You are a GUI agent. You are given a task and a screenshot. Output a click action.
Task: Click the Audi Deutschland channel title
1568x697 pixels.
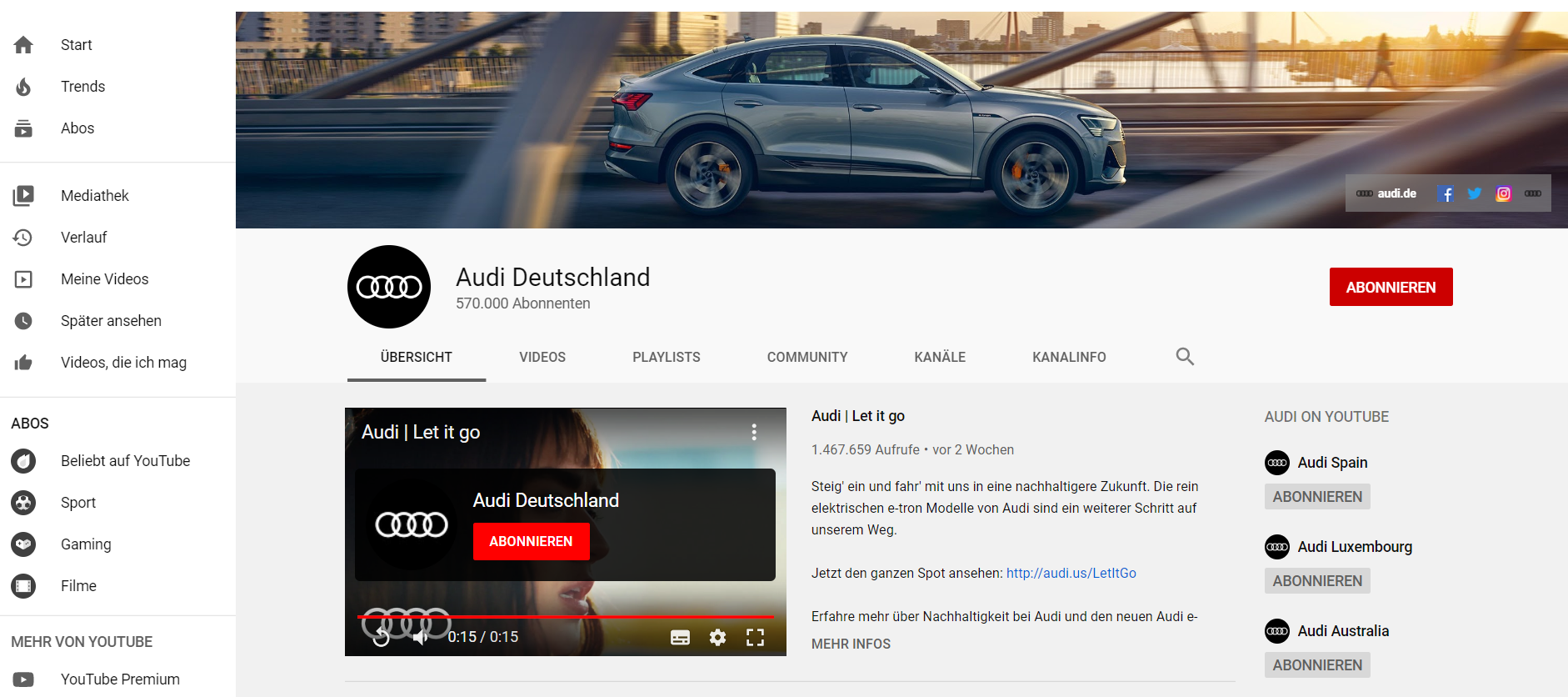coord(552,277)
